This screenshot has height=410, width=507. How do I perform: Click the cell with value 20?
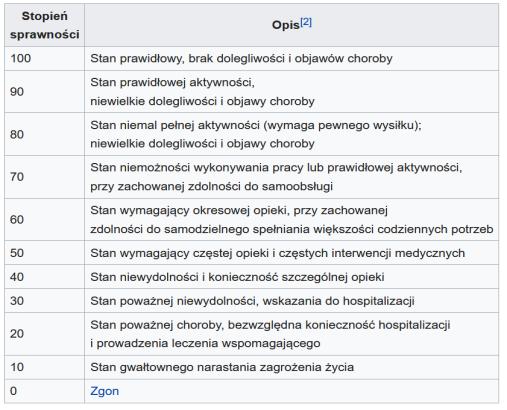[45, 334]
